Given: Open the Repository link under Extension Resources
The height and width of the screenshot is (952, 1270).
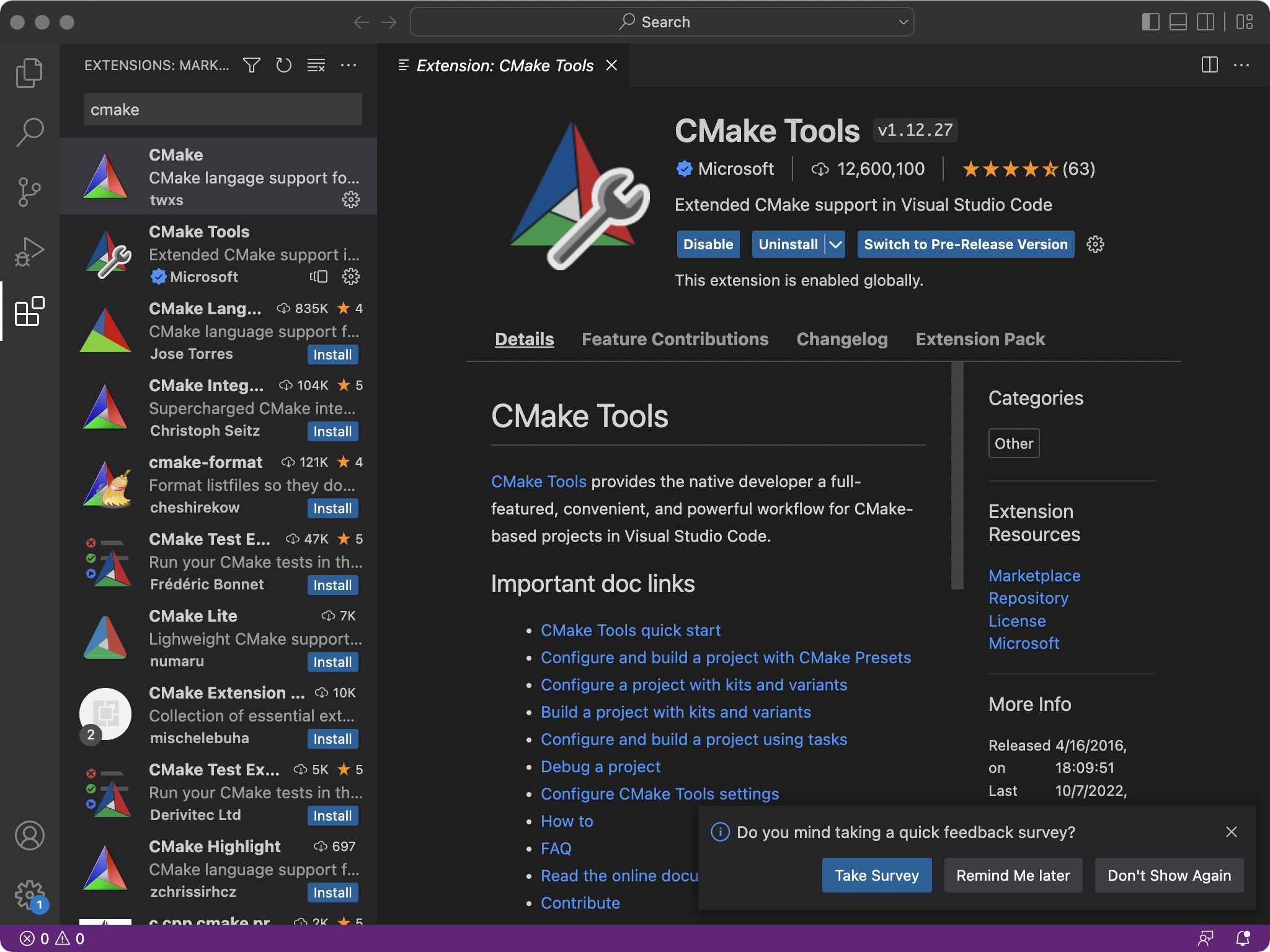Looking at the screenshot, I should tap(1027, 597).
